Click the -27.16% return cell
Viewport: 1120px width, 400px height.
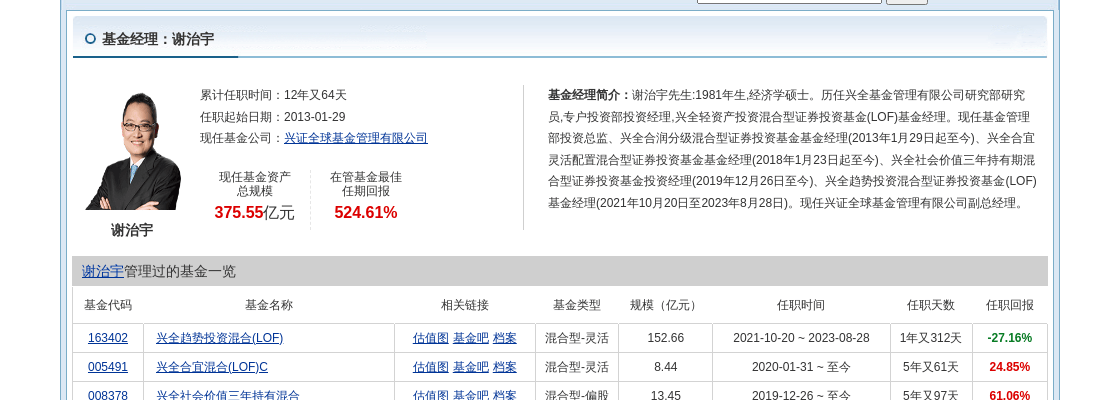(x=1009, y=338)
